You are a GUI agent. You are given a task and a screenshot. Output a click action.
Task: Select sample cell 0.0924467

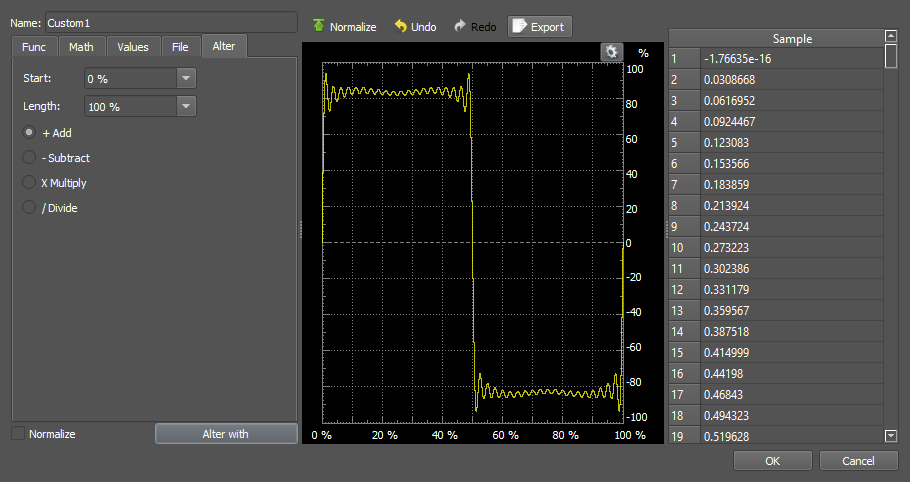[x=792, y=122]
